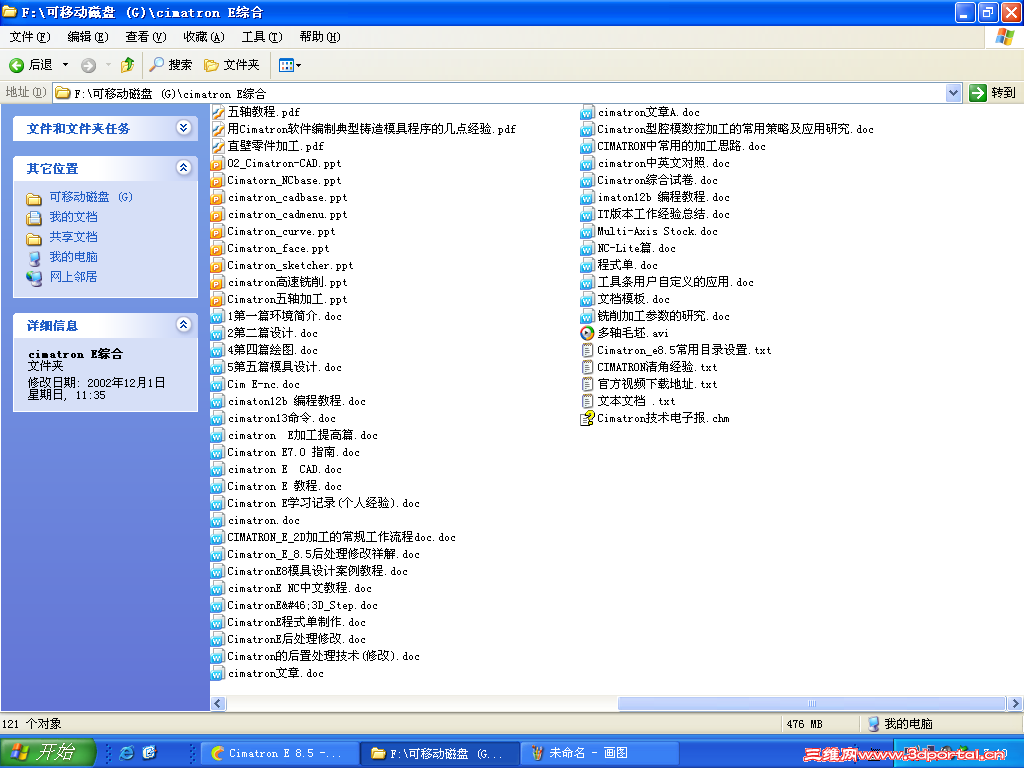Toggle the Folders (文件夹) pane button
The height and width of the screenshot is (768, 1024).
[232, 65]
